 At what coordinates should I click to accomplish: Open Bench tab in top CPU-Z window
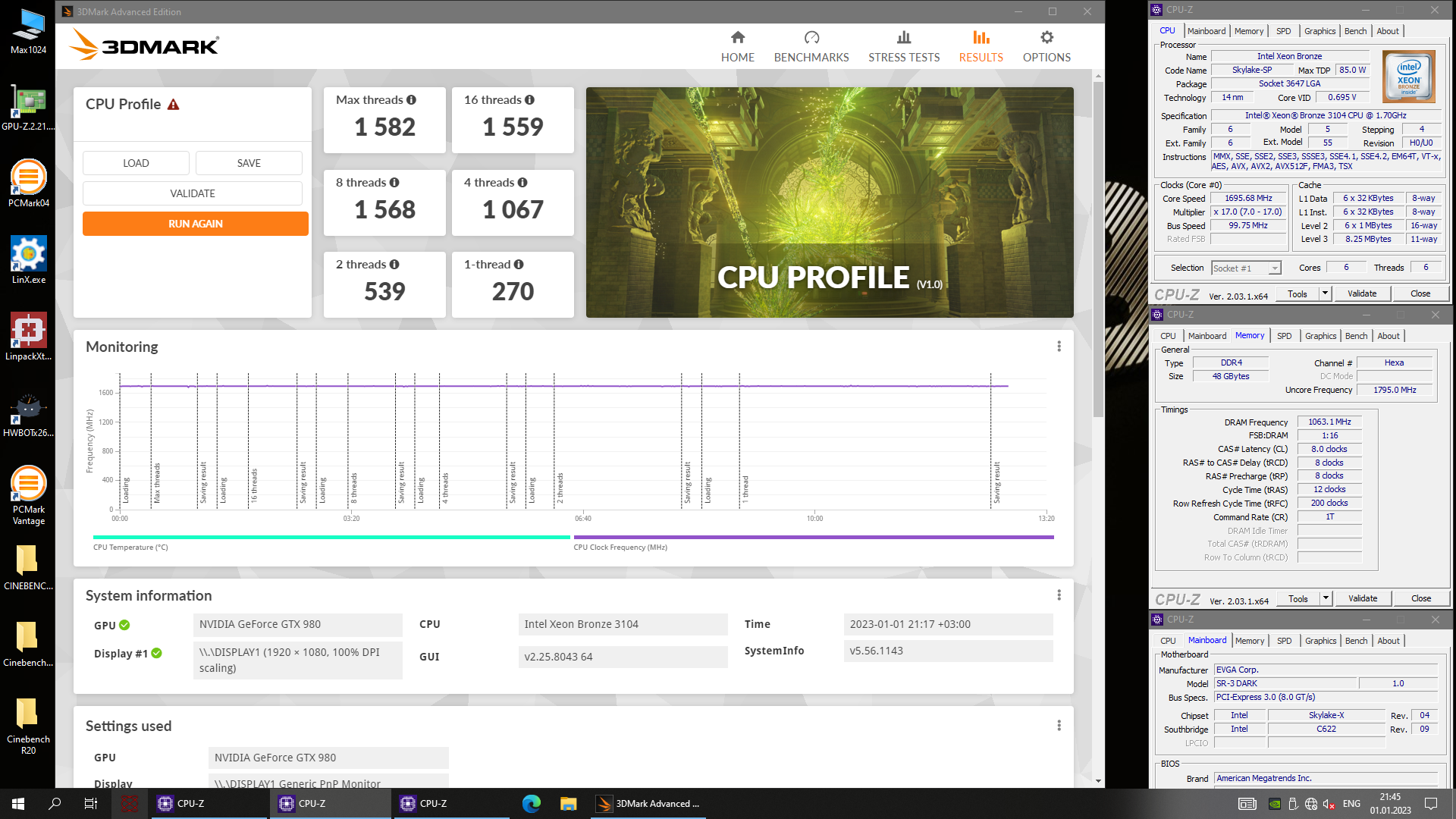point(1355,31)
